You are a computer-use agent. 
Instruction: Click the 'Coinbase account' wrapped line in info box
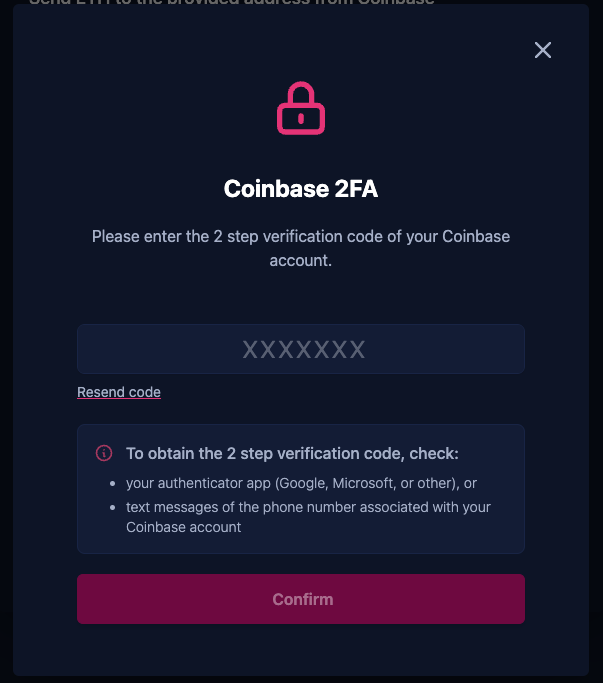point(183,527)
